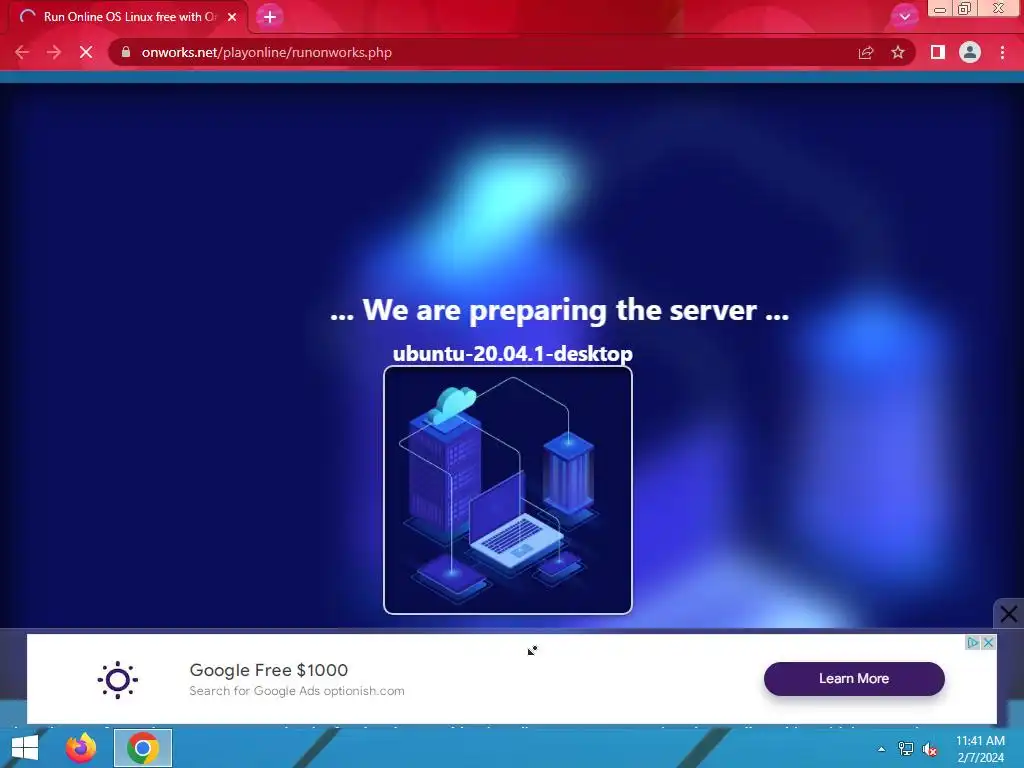Show hidden system tray icons

[x=881, y=749]
